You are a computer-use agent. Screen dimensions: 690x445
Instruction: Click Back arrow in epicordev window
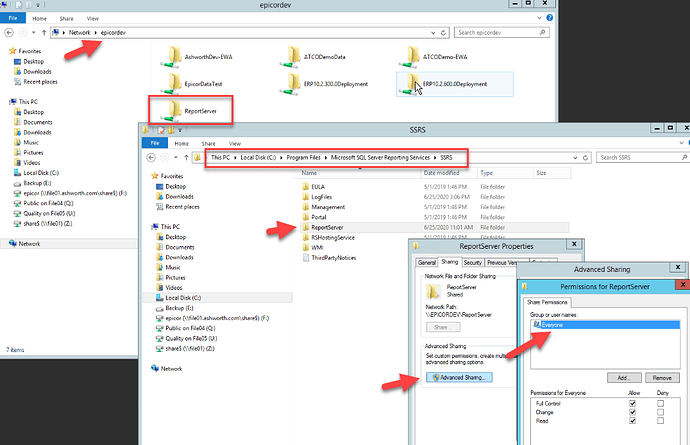click(x=9, y=33)
